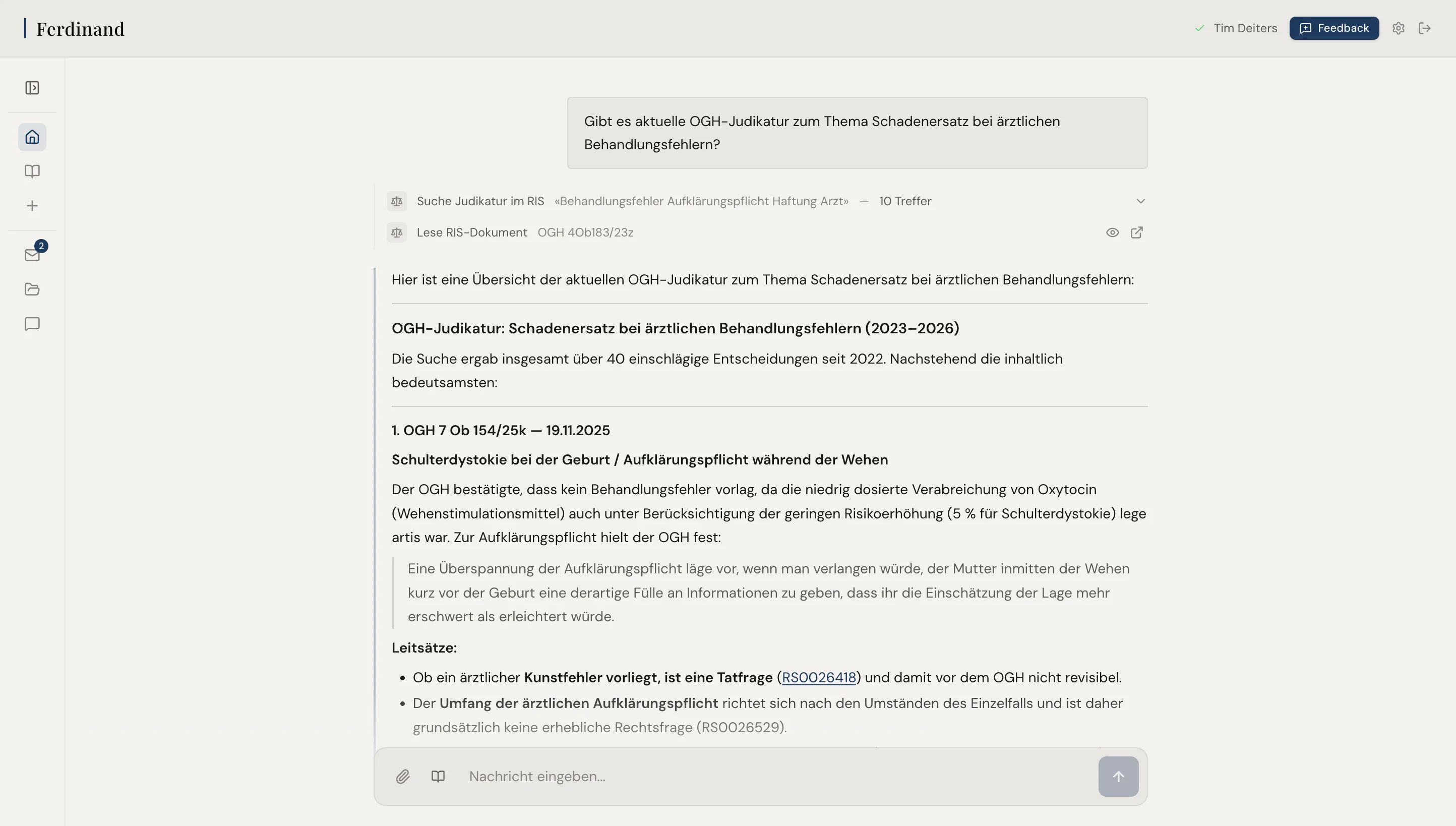This screenshot has width=1456, height=826.
Task: Click book icon beside message input
Action: point(438,776)
